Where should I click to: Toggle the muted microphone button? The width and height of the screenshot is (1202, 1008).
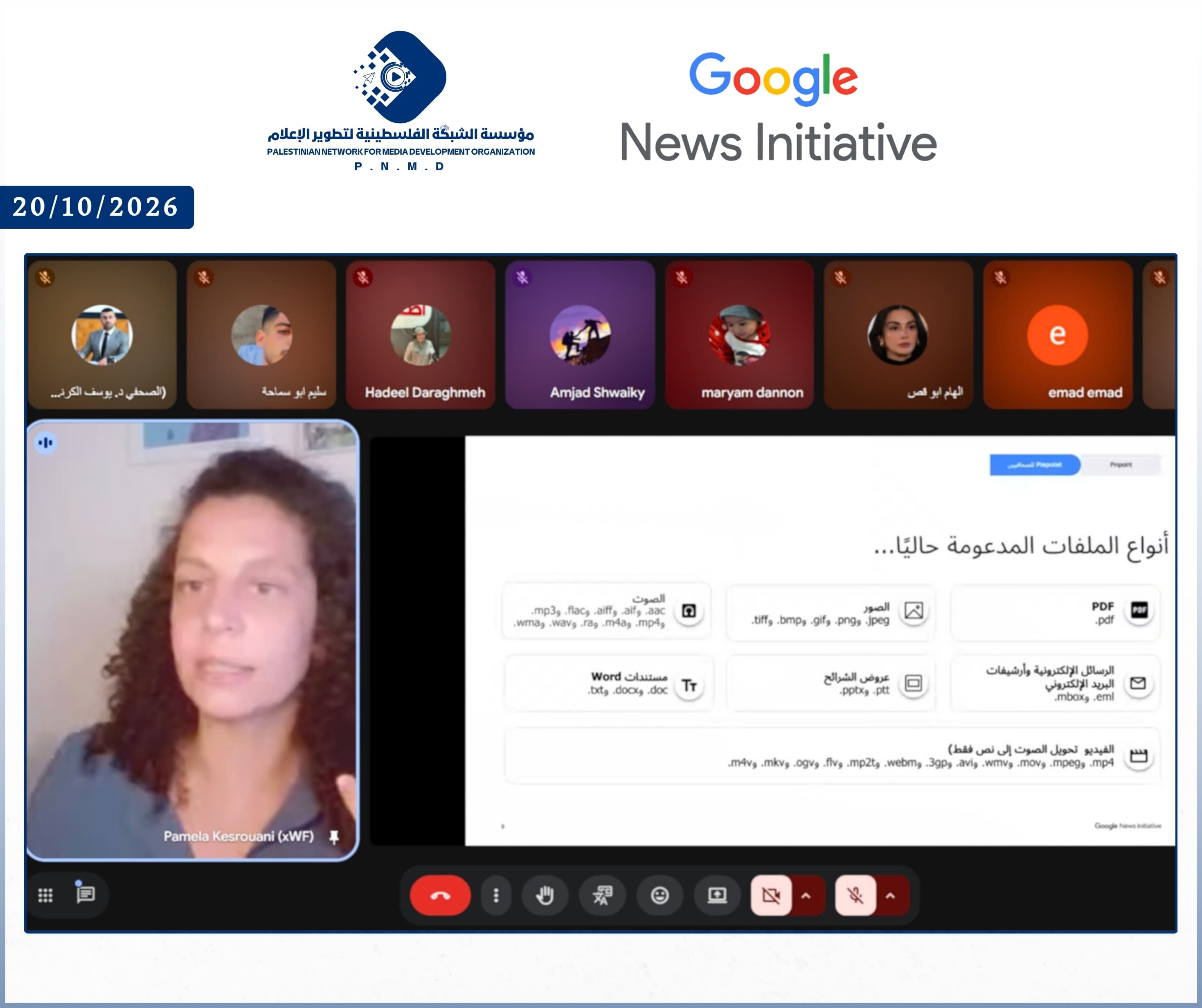[855, 895]
